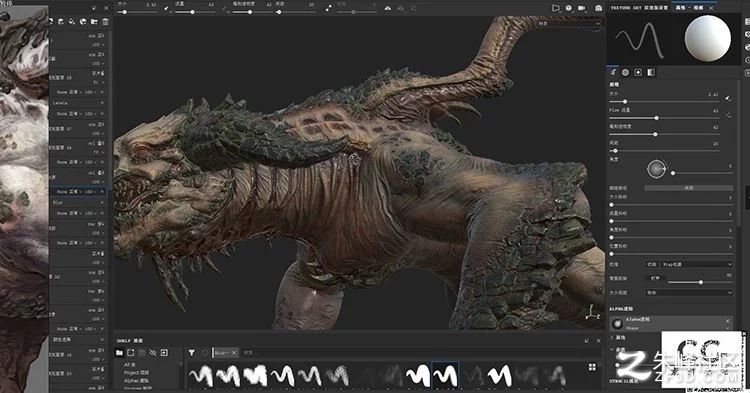The height and width of the screenshot is (393, 750).
Task: Click the funnel filter icon in Shelf
Action: tap(191, 353)
